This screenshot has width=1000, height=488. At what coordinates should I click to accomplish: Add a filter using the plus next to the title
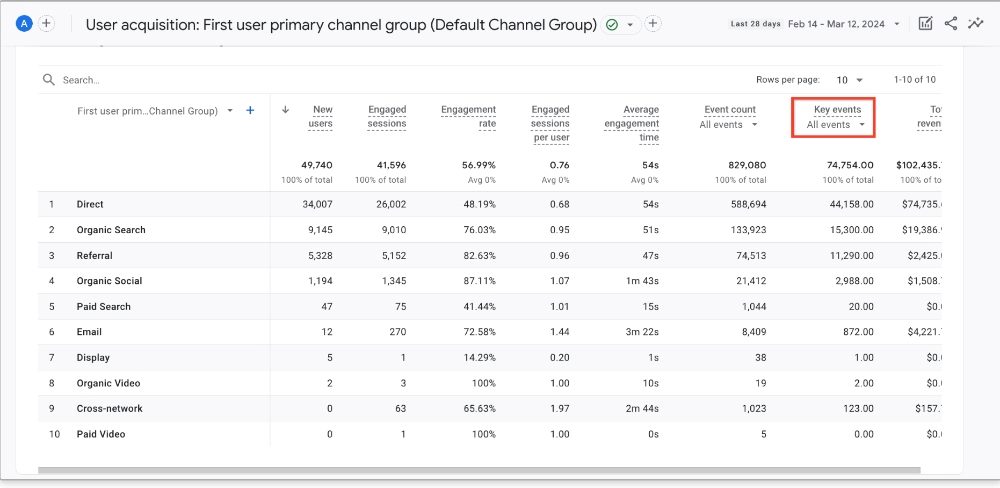click(652, 24)
